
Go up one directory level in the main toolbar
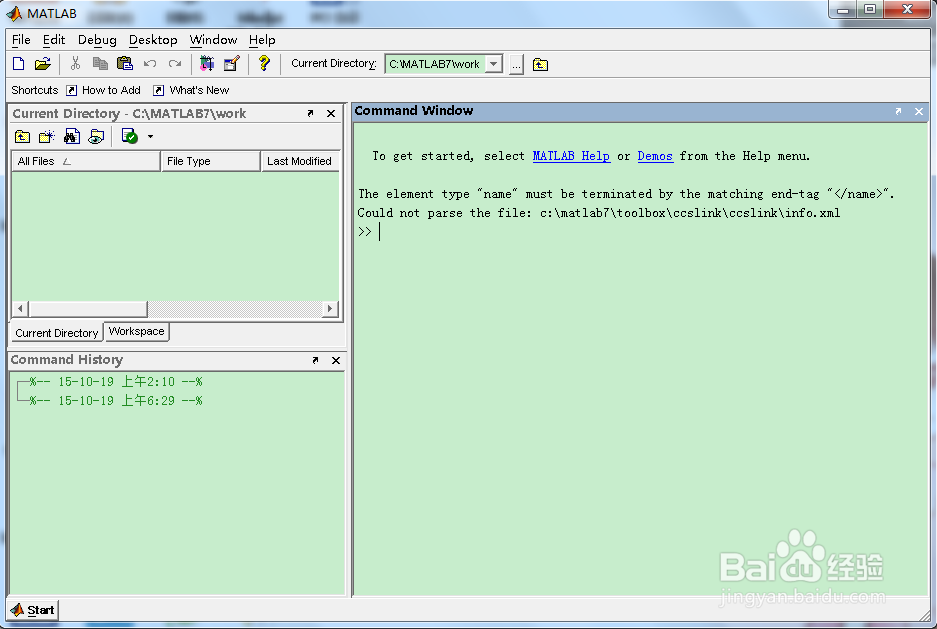pos(540,65)
